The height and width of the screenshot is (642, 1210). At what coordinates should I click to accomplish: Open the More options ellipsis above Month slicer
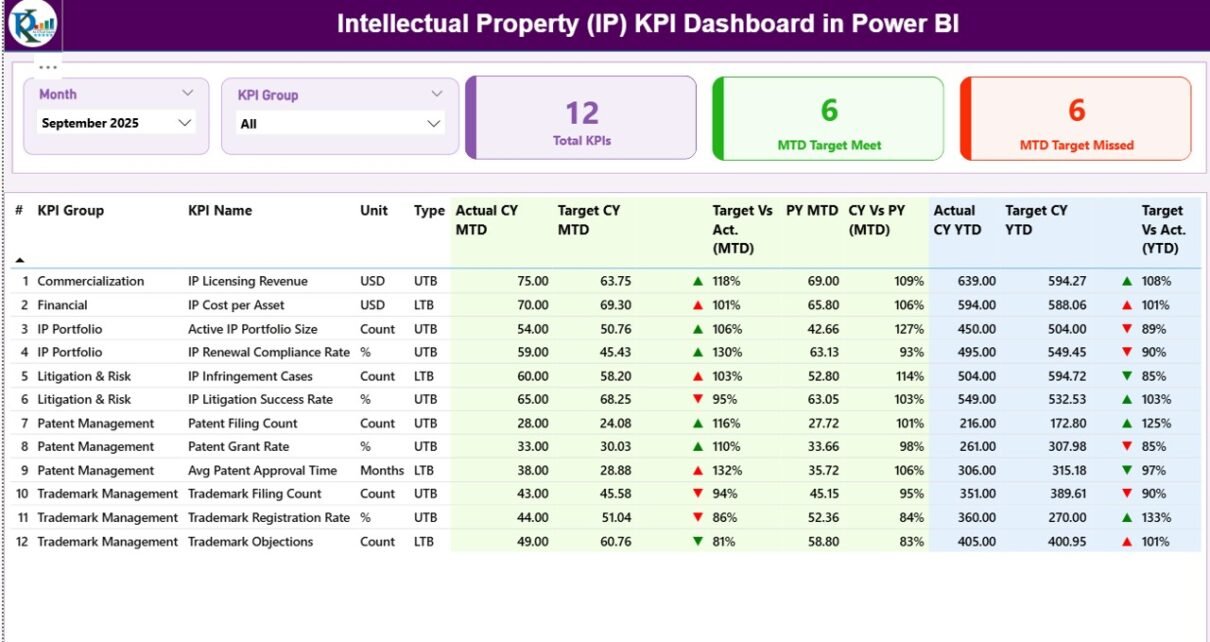tap(47, 67)
